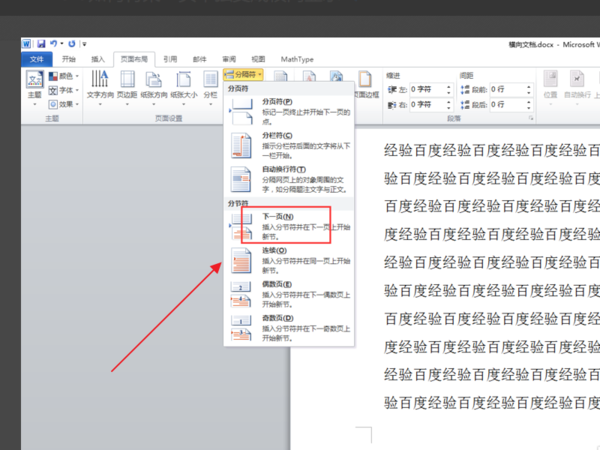Click the left indent icon beside 左
This screenshot has height=450, width=600.
pos(392,90)
